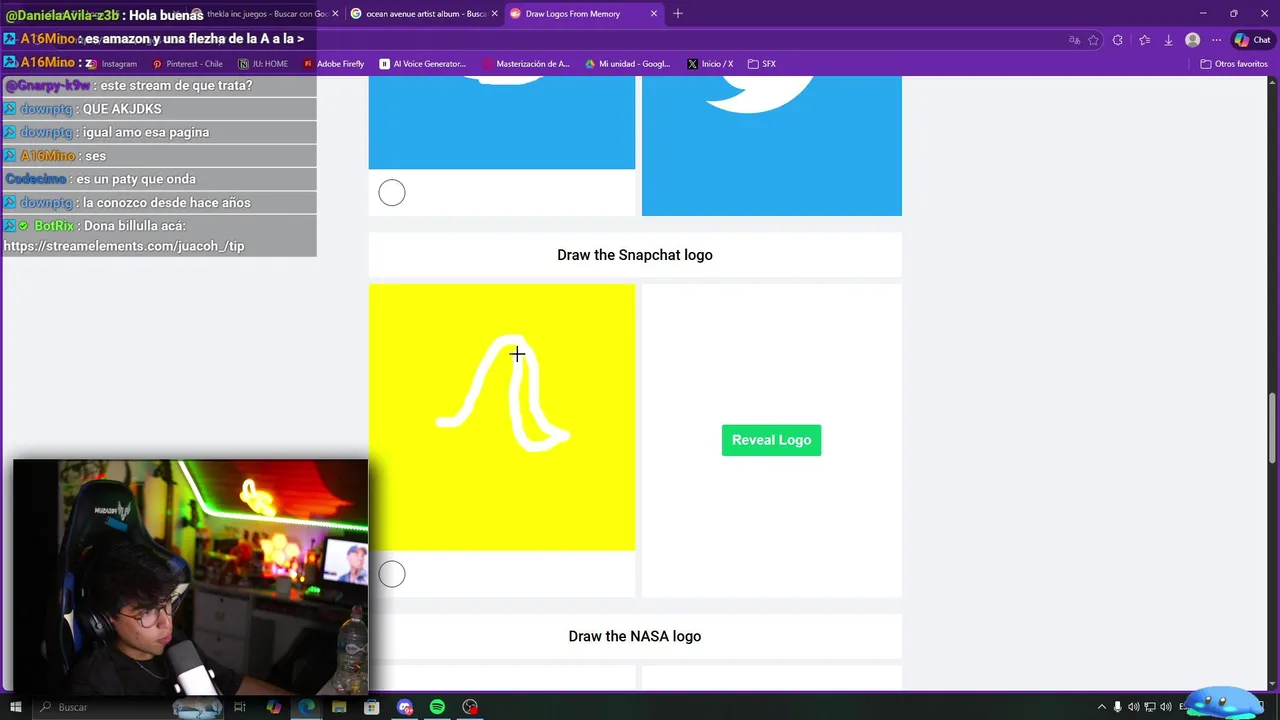Click the revealed Twitter bird logo image
The image size is (1280, 720).
point(771,145)
